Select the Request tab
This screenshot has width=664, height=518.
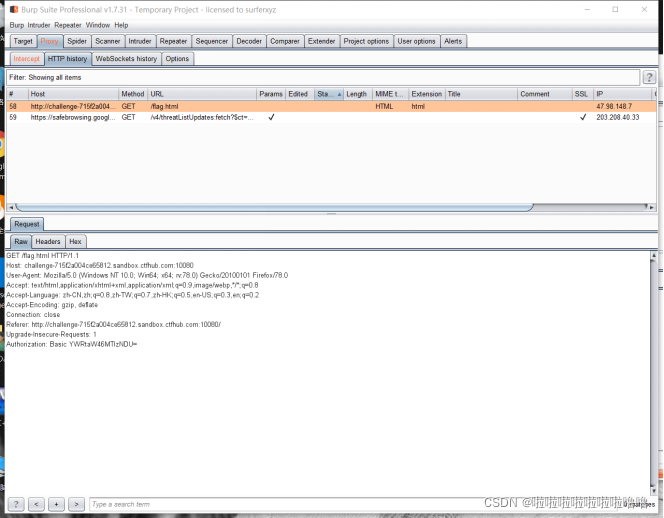click(x=27, y=224)
